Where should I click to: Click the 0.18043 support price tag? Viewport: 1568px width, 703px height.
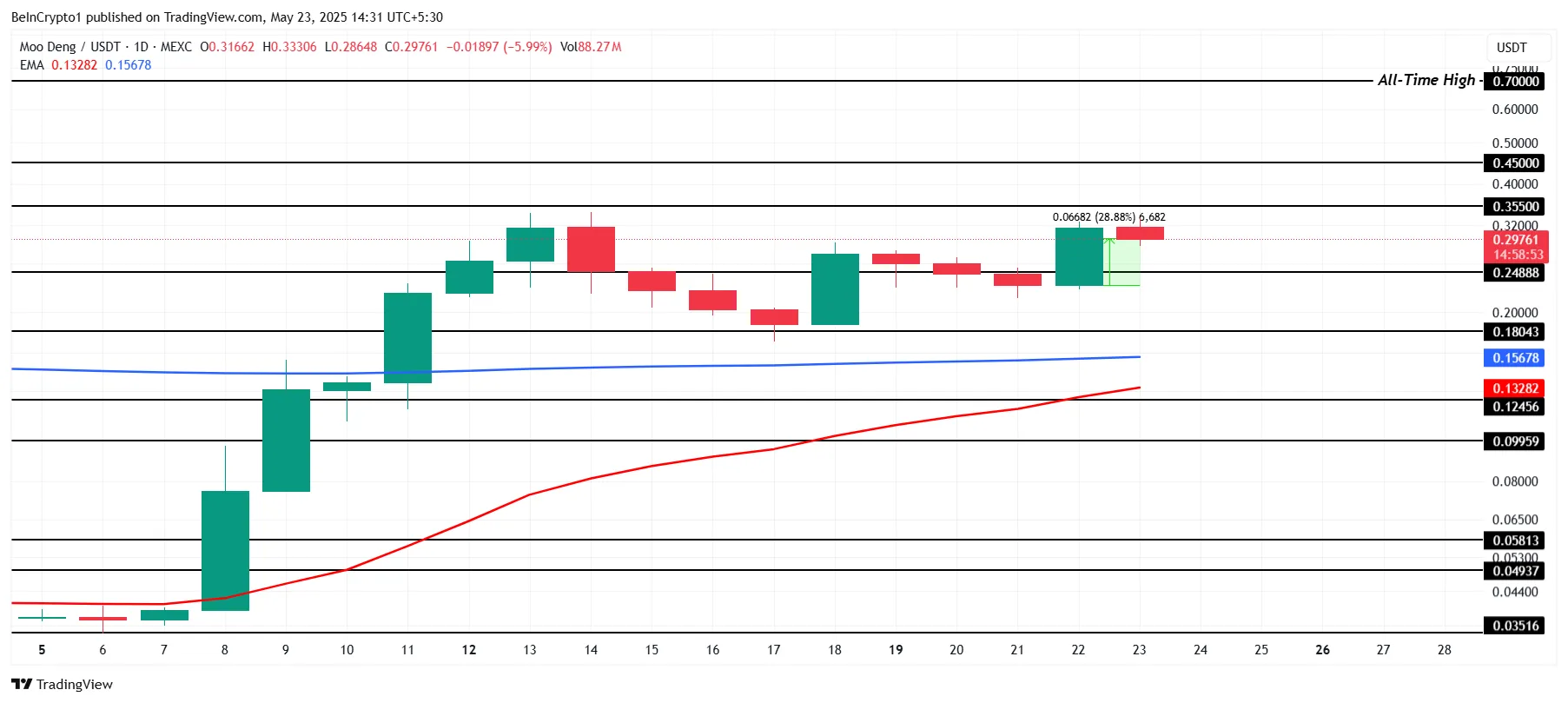point(1514,332)
